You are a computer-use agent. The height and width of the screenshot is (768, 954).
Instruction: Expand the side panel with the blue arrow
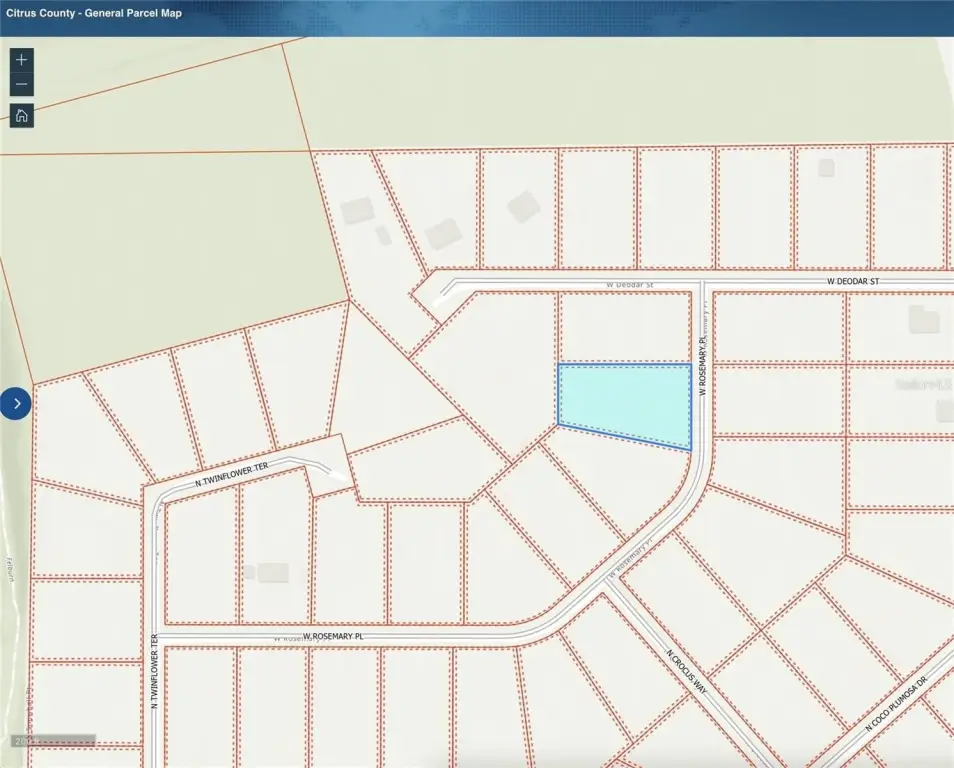coord(16,404)
